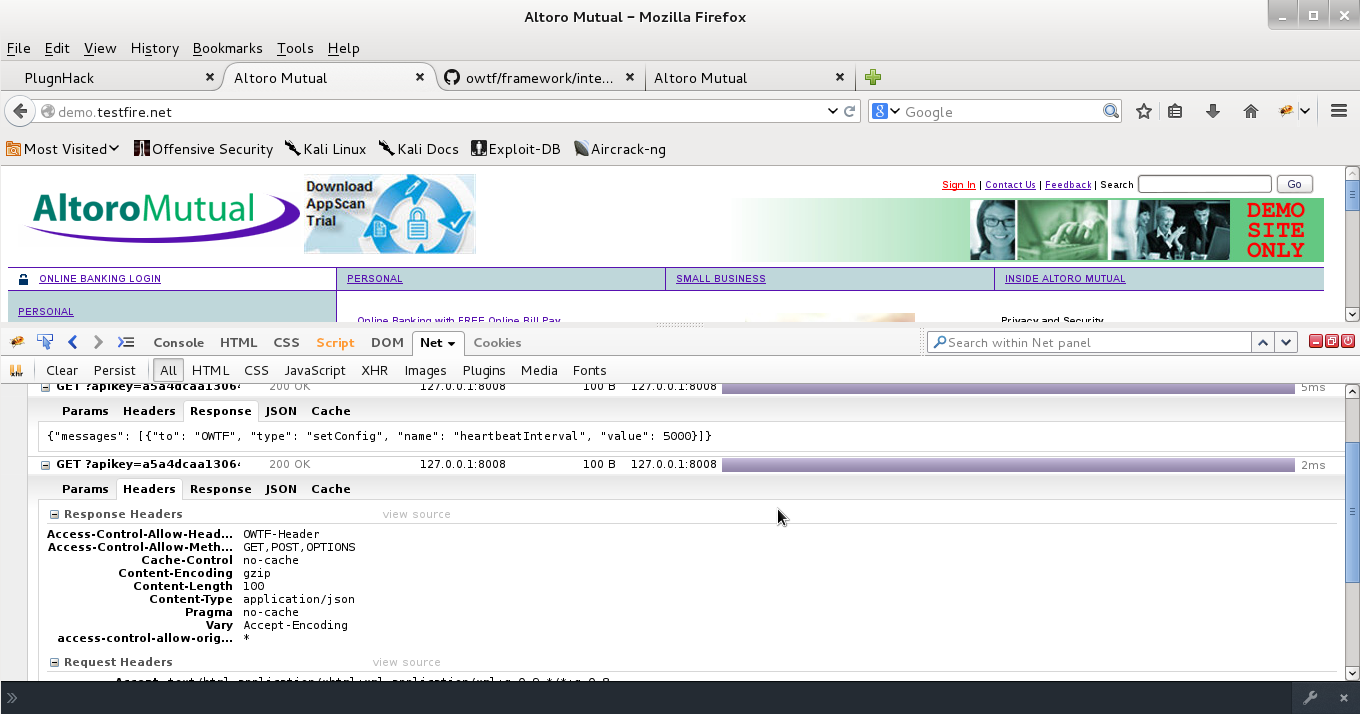Expand the Most Visited bookmarks dropdown
1360x714 pixels.
pos(114,149)
